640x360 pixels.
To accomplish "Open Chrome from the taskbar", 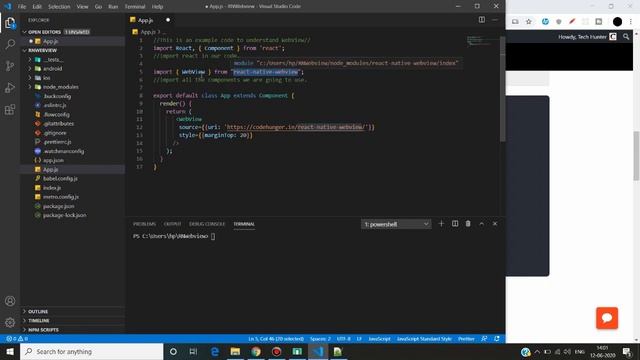I will 256,351.
